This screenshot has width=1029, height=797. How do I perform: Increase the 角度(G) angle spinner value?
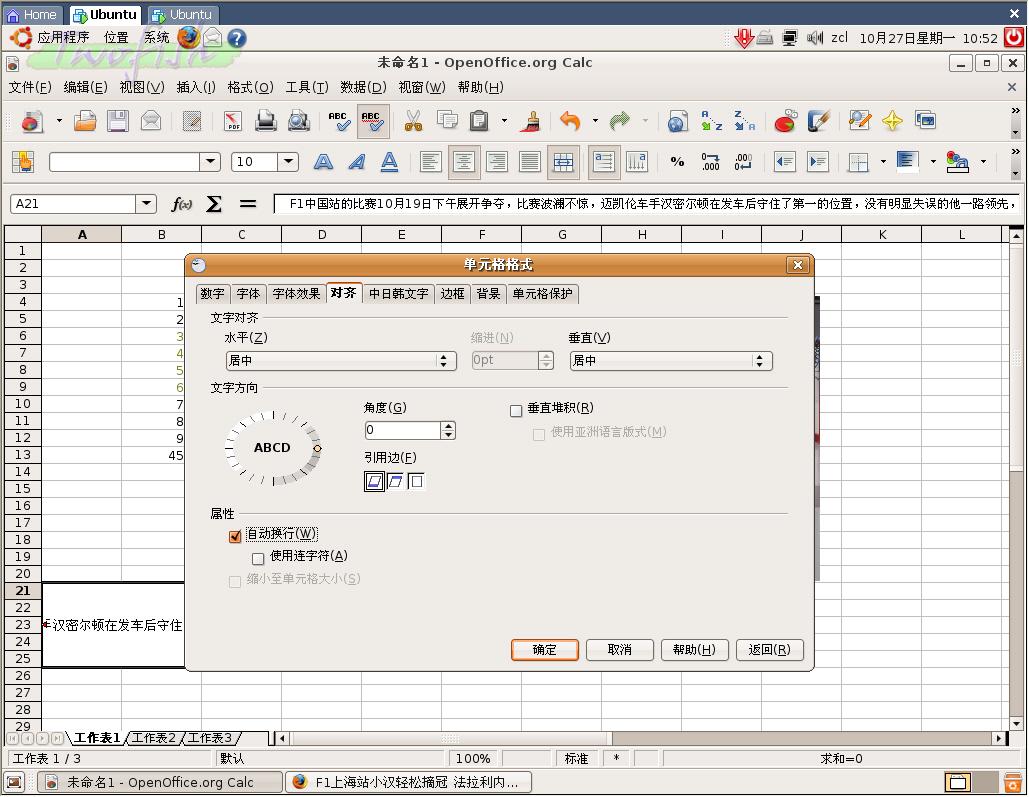tap(448, 426)
